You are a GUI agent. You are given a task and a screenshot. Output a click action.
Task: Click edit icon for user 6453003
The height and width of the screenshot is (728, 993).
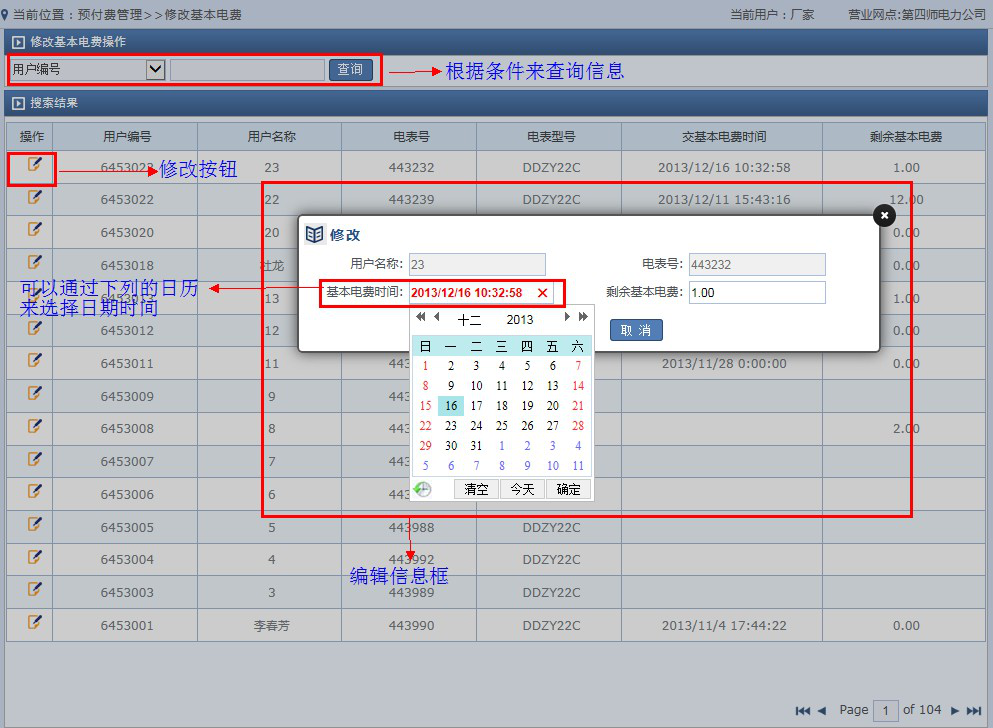(34, 590)
